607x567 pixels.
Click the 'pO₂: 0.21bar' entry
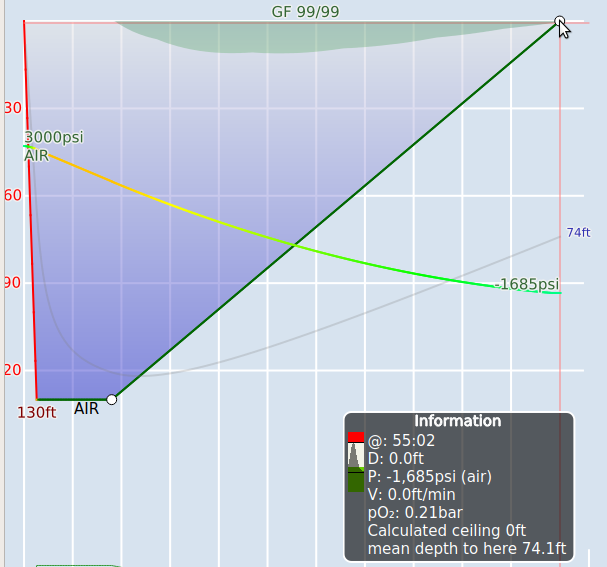415,513
